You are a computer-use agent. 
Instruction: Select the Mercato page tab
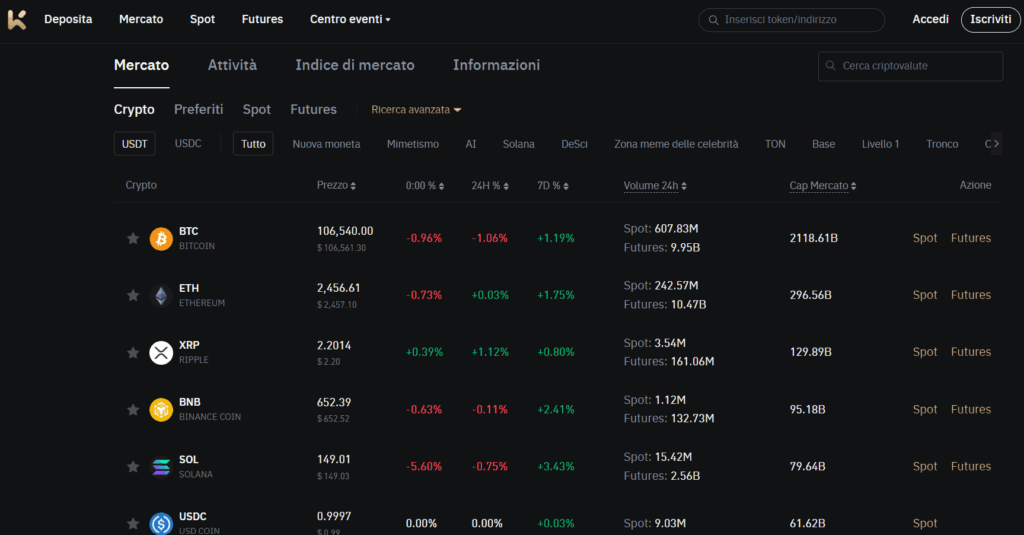point(141,65)
